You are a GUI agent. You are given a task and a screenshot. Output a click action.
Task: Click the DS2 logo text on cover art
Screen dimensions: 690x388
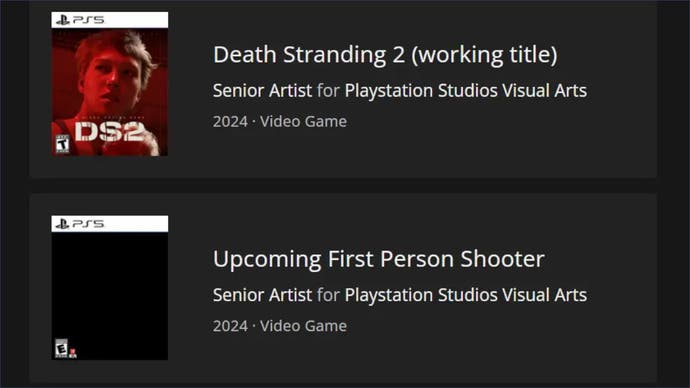109,132
